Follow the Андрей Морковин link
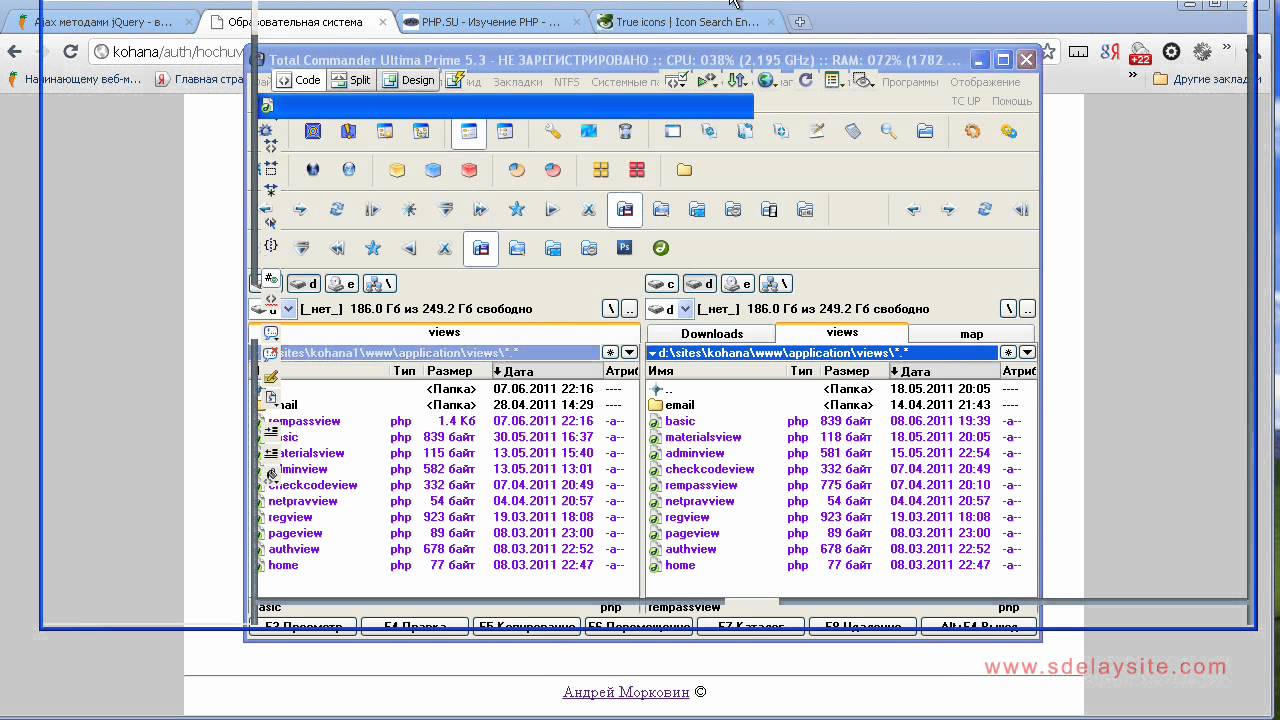 click(x=626, y=692)
